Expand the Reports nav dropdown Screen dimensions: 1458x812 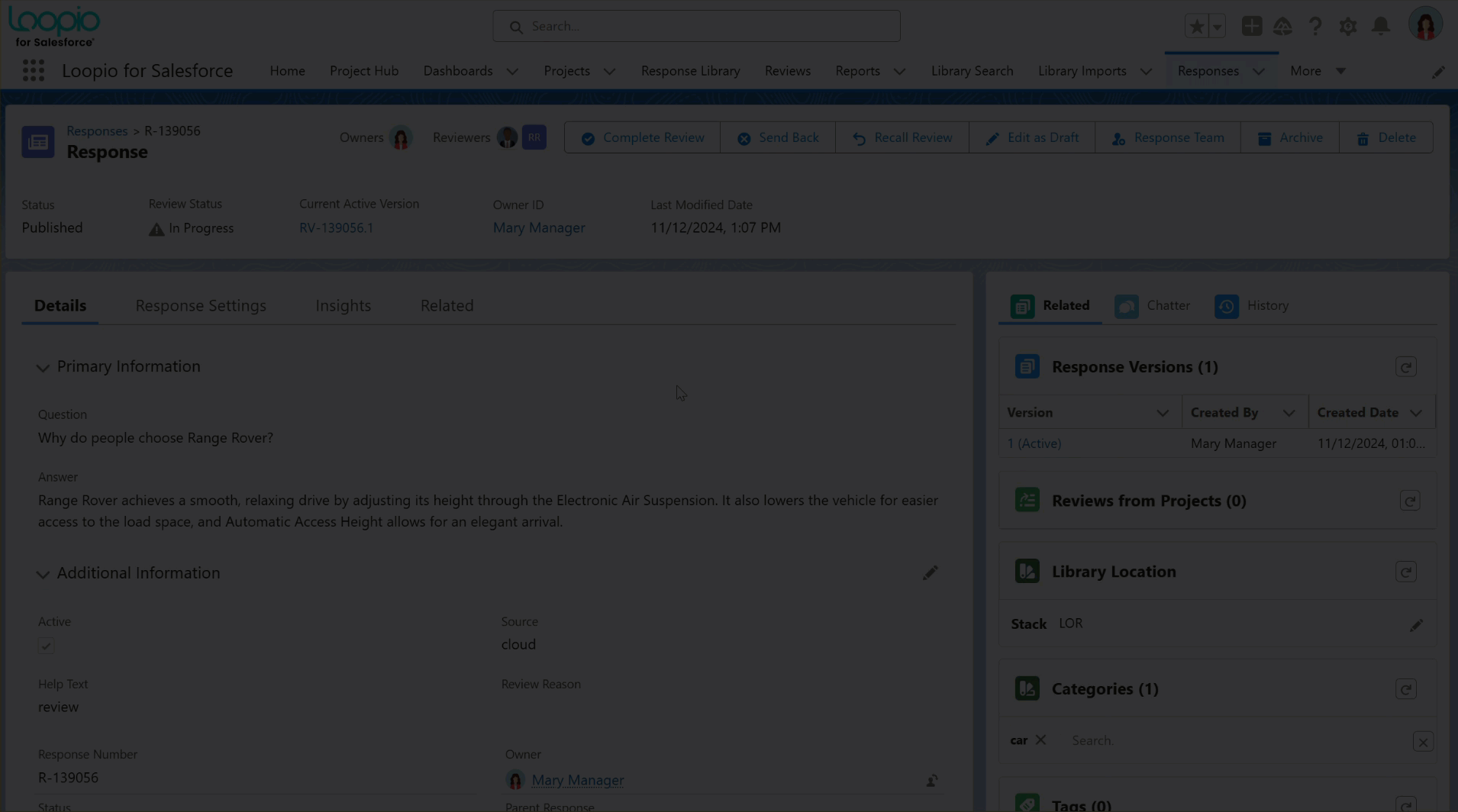click(899, 72)
